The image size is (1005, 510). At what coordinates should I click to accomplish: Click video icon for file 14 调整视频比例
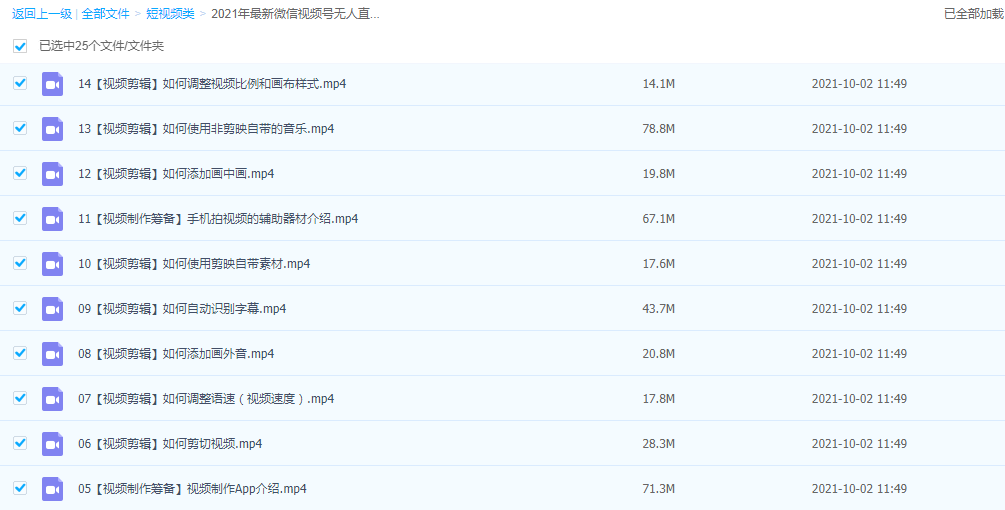52,84
